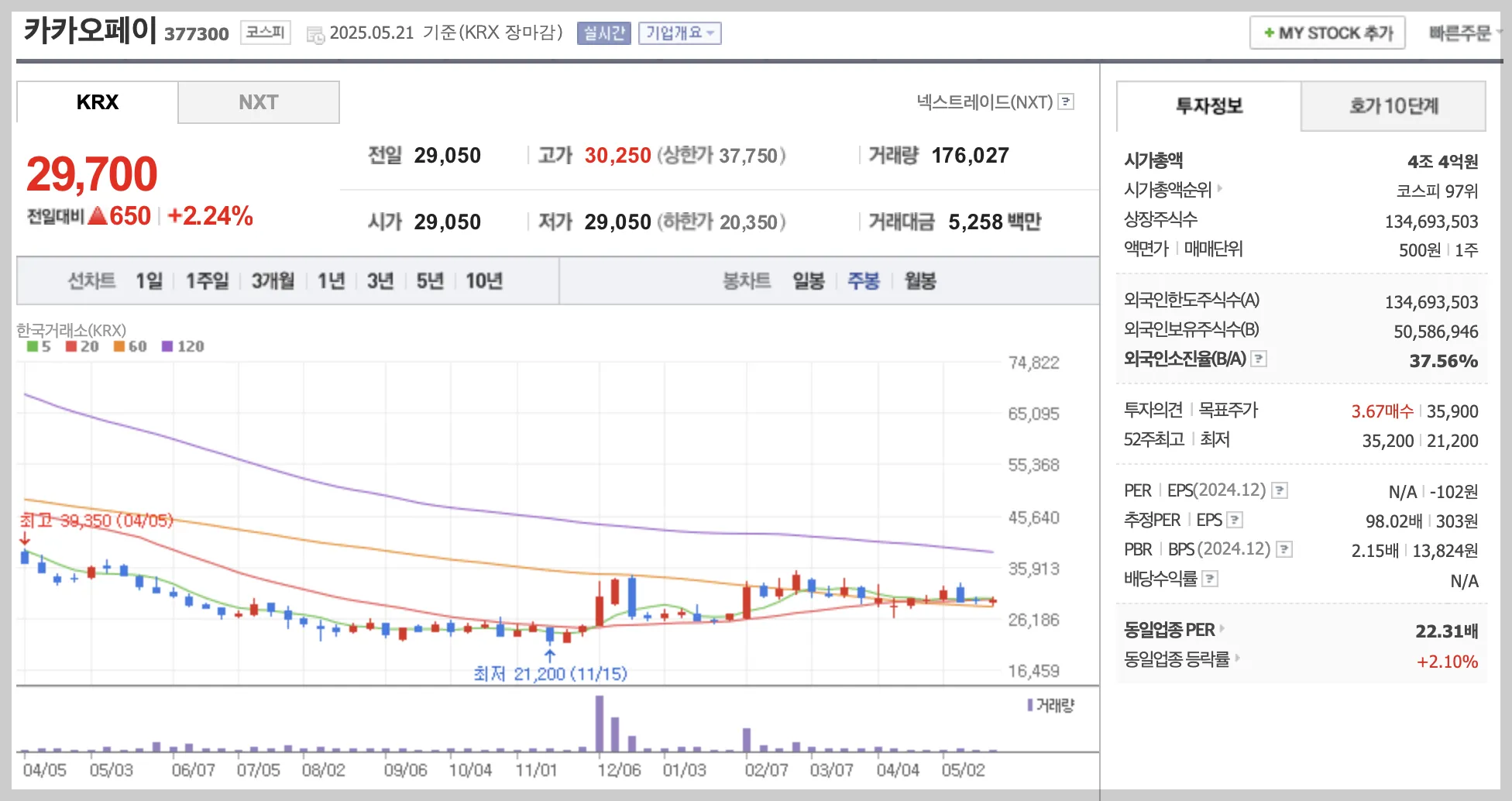
Task: Open the 동일업종 등락률 link
Action: (1177, 658)
